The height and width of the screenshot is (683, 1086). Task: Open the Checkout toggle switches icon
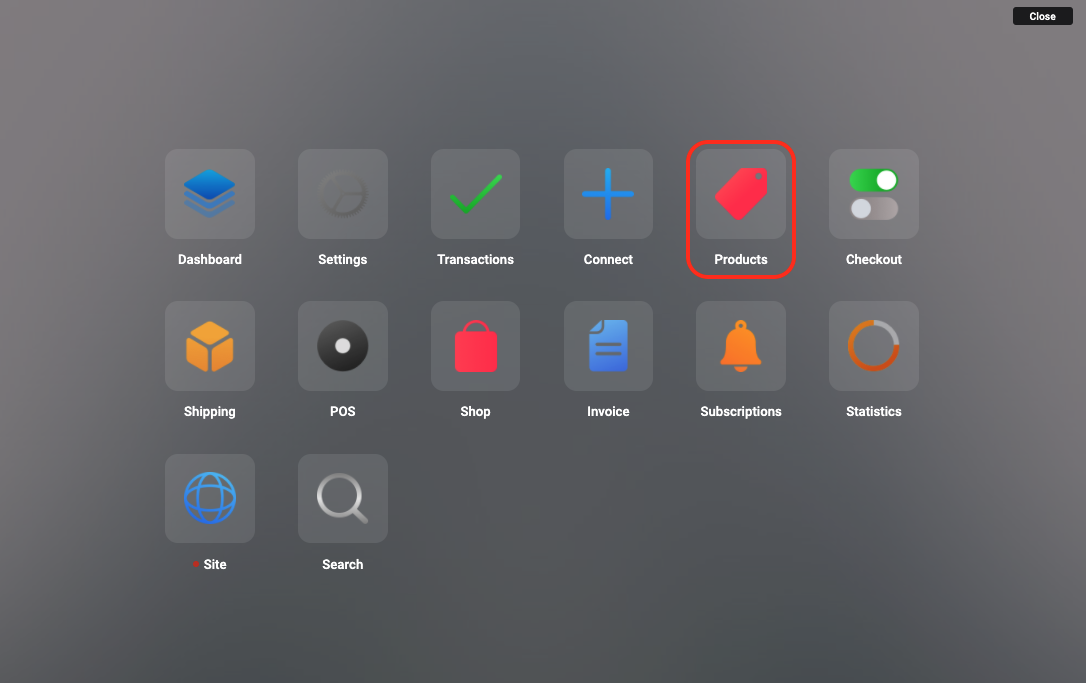click(x=874, y=194)
